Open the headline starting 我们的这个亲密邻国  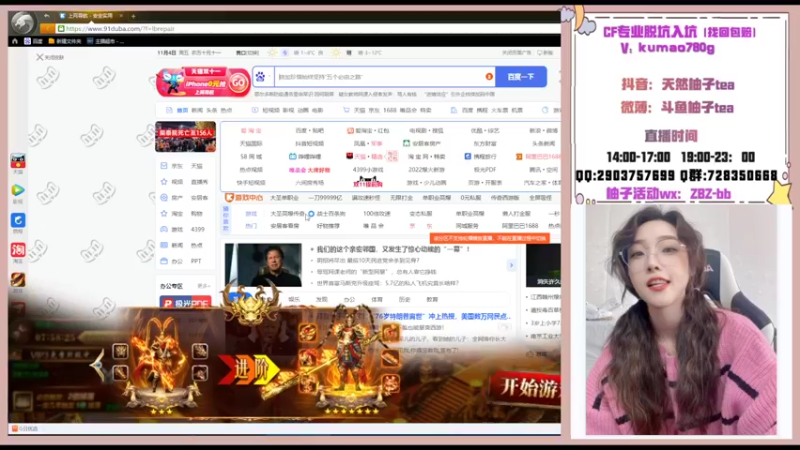[391, 249]
